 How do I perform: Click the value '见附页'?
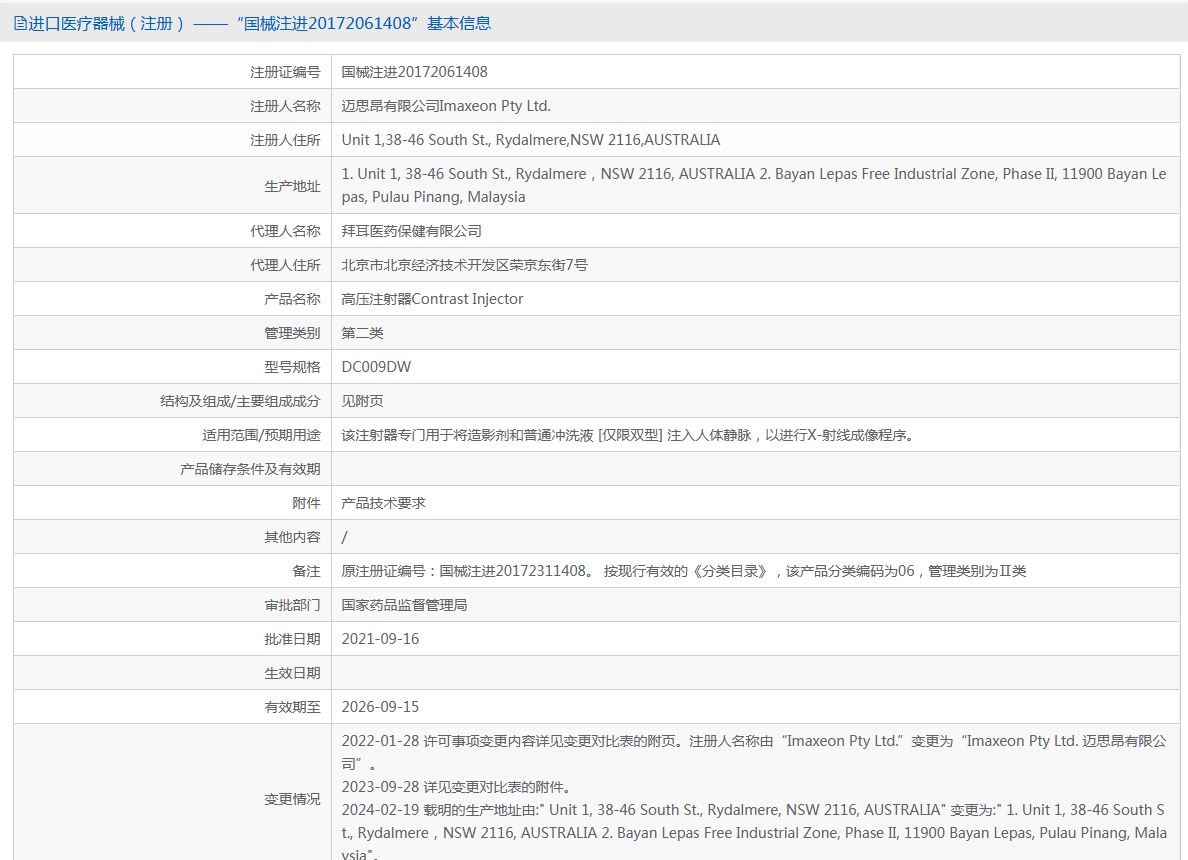[362, 402]
